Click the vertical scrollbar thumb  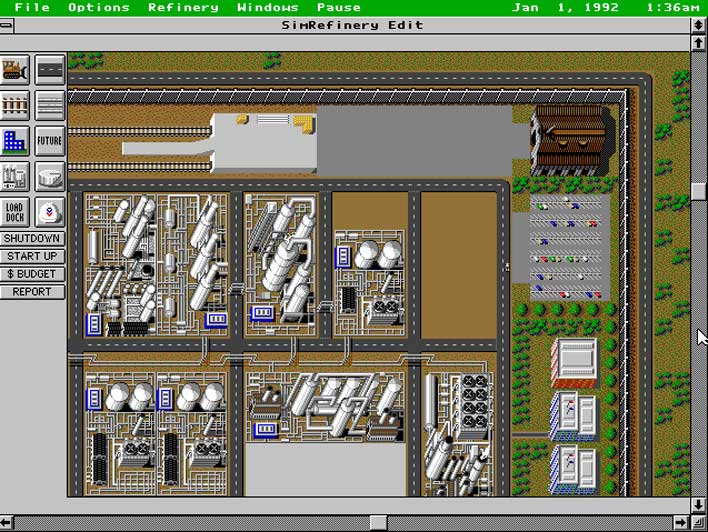699,191
